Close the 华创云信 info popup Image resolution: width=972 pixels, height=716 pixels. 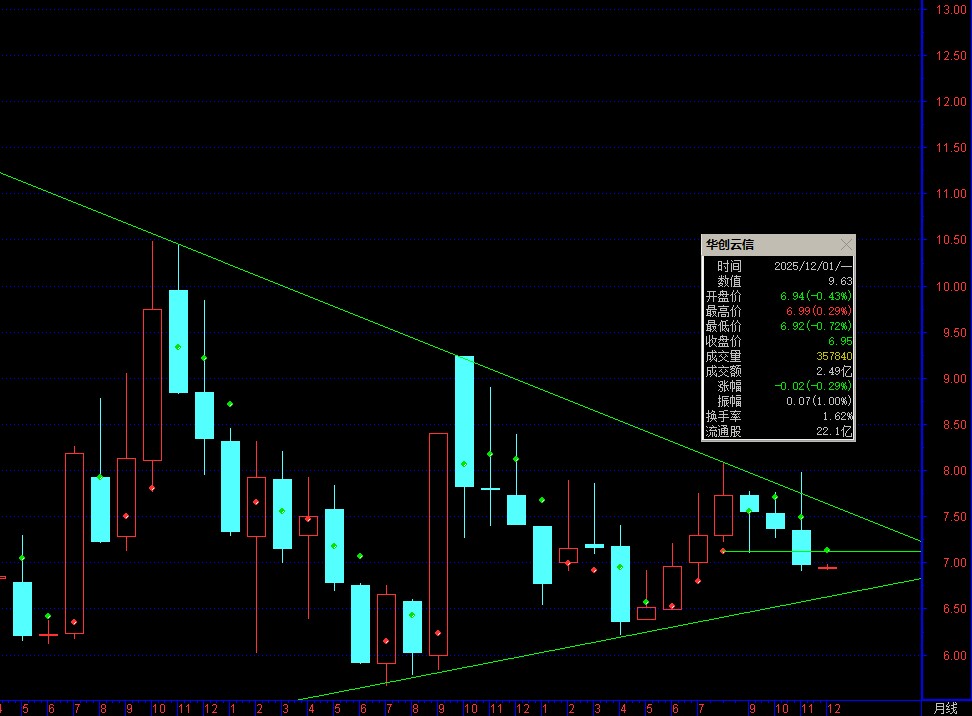(846, 245)
